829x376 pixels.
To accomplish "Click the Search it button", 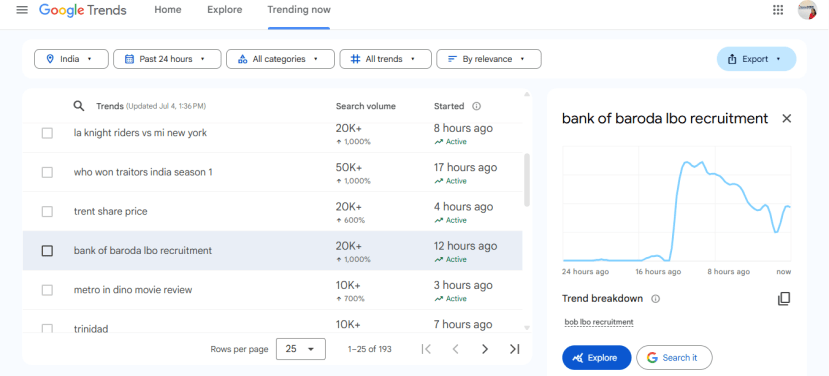I will pyautogui.click(x=674, y=358).
